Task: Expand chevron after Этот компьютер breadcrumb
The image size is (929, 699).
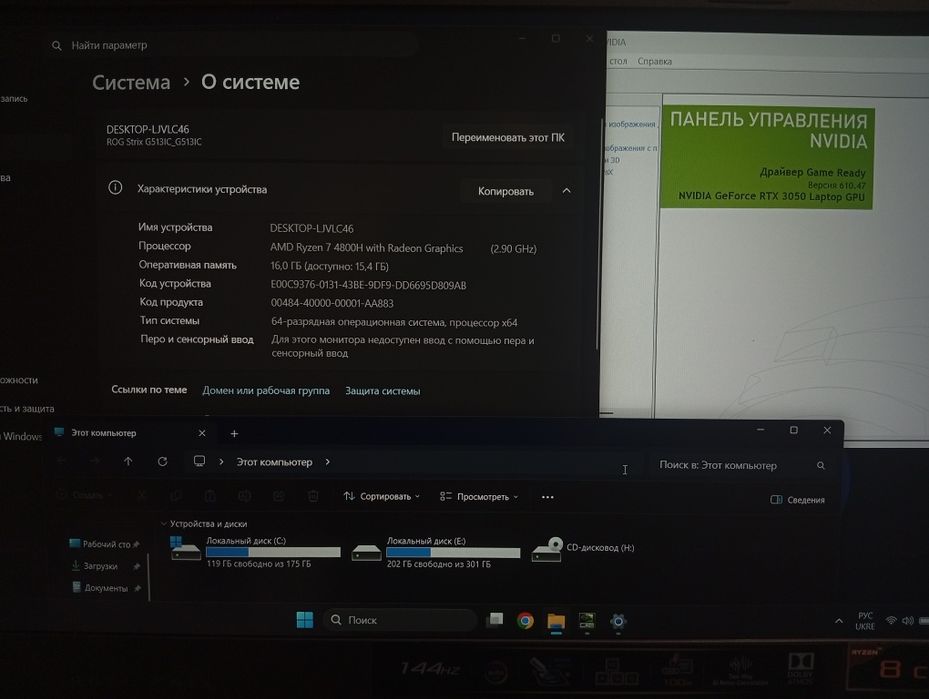Action: tap(328, 461)
